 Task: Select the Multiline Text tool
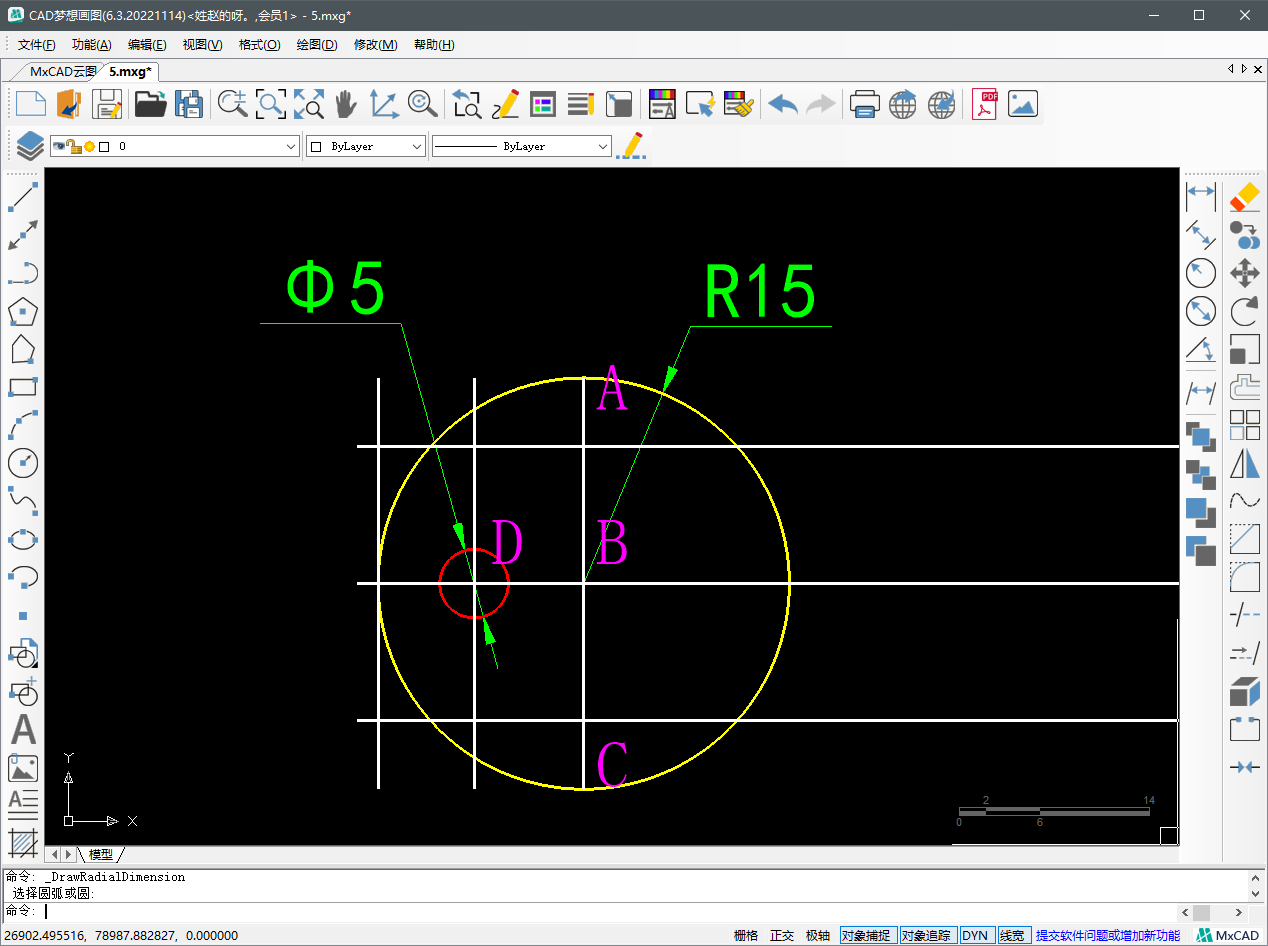[x=23, y=805]
